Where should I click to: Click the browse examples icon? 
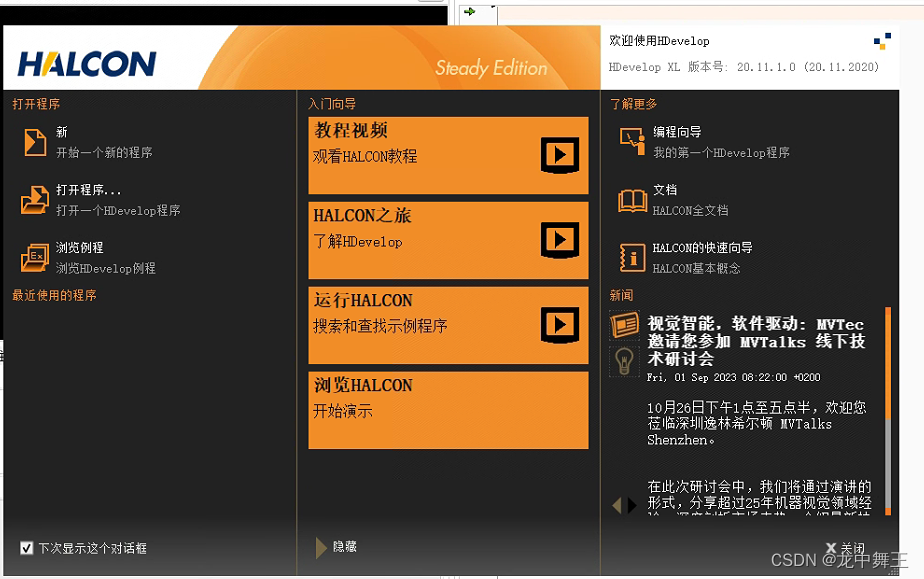(x=35, y=258)
